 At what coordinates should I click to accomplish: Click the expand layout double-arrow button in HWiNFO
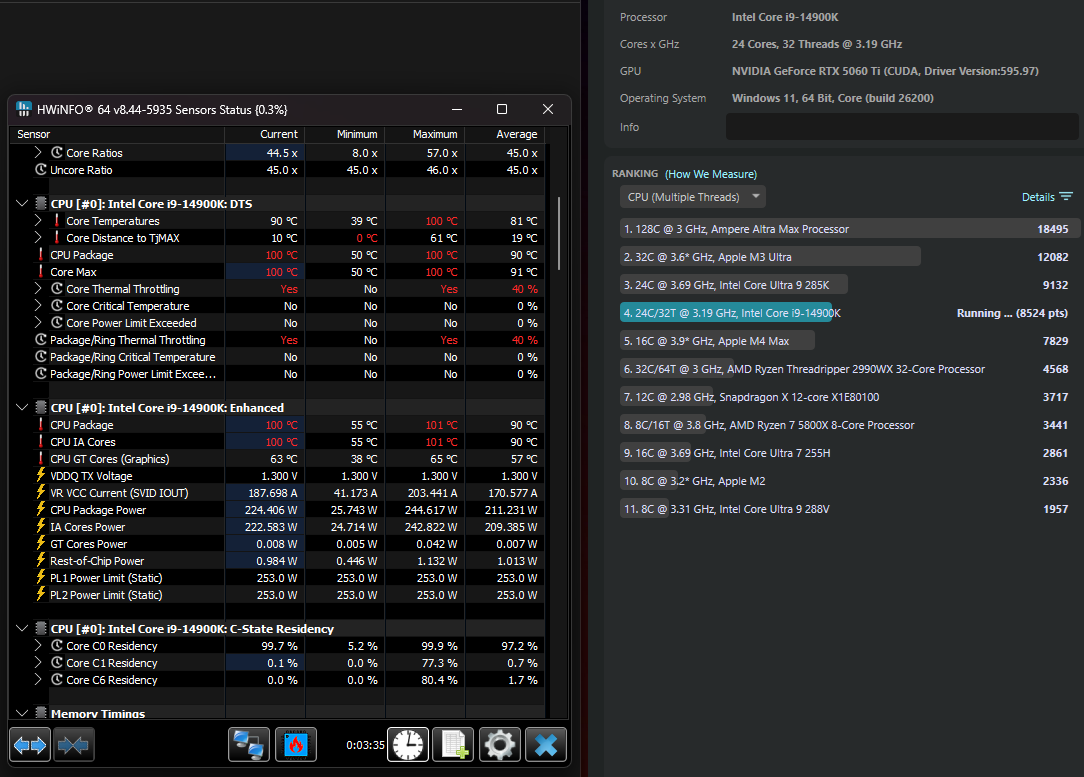coord(30,745)
